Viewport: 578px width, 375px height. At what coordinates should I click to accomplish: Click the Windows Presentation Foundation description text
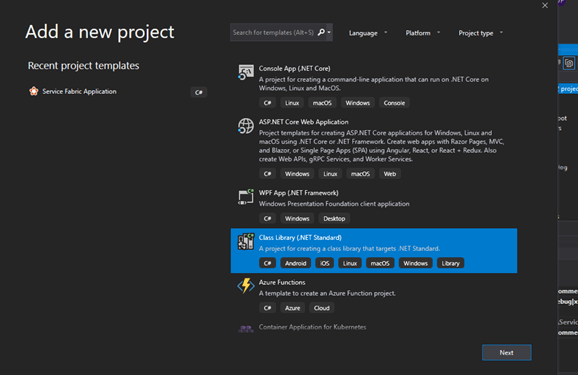(x=334, y=204)
